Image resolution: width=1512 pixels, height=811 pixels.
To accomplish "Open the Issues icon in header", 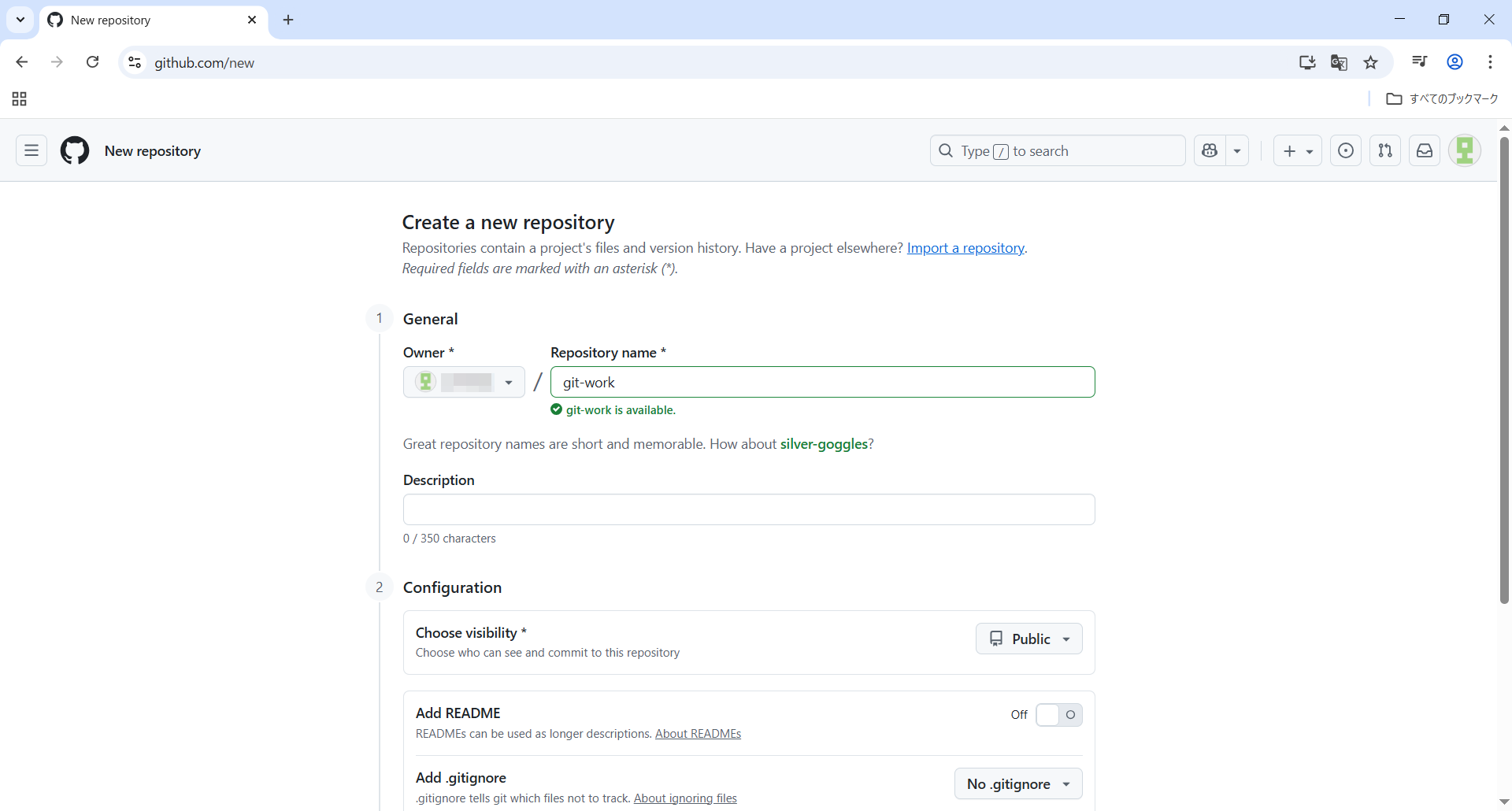I will 1346,150.
